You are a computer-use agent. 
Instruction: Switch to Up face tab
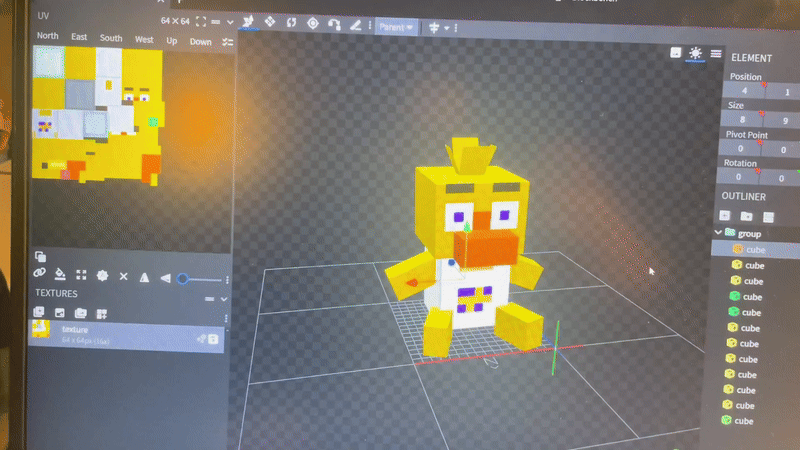point(171,40)
